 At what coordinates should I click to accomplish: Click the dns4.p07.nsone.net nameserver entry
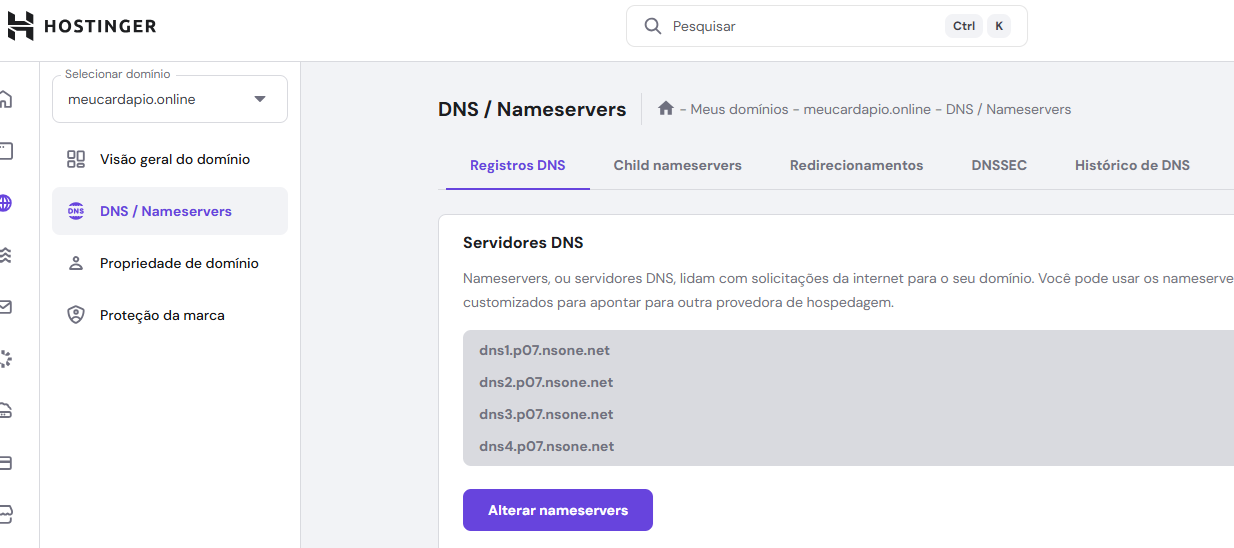pos(547,446)
